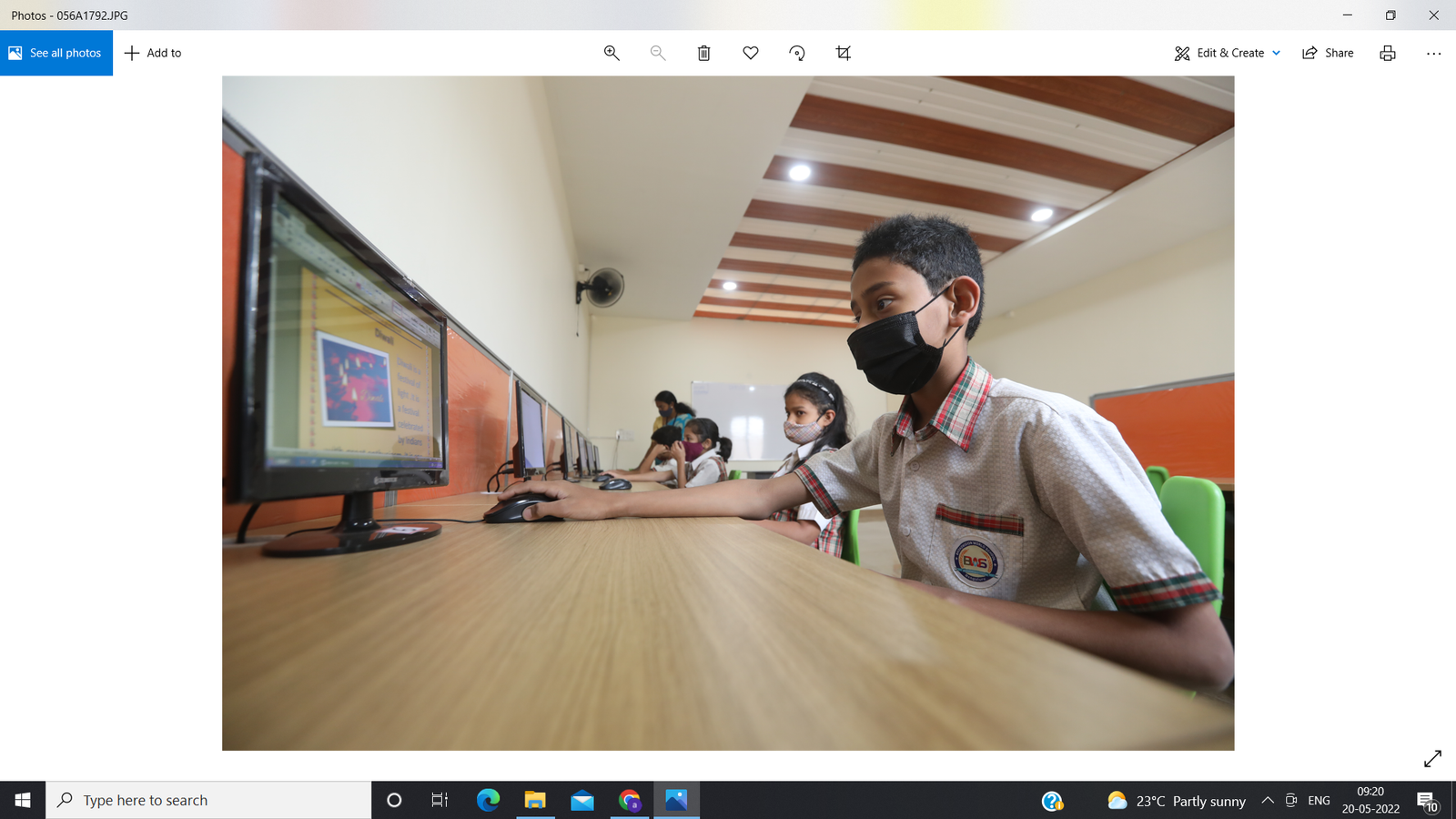Restore down the Photos window

1390,15
